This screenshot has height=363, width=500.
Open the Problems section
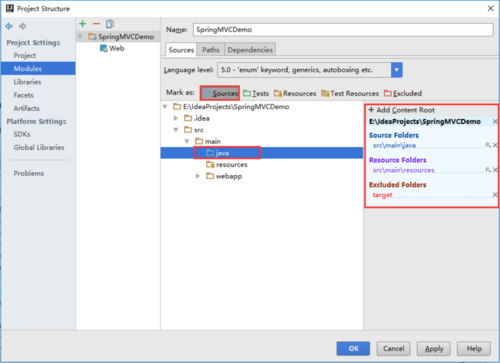click(x=29, y=173)
